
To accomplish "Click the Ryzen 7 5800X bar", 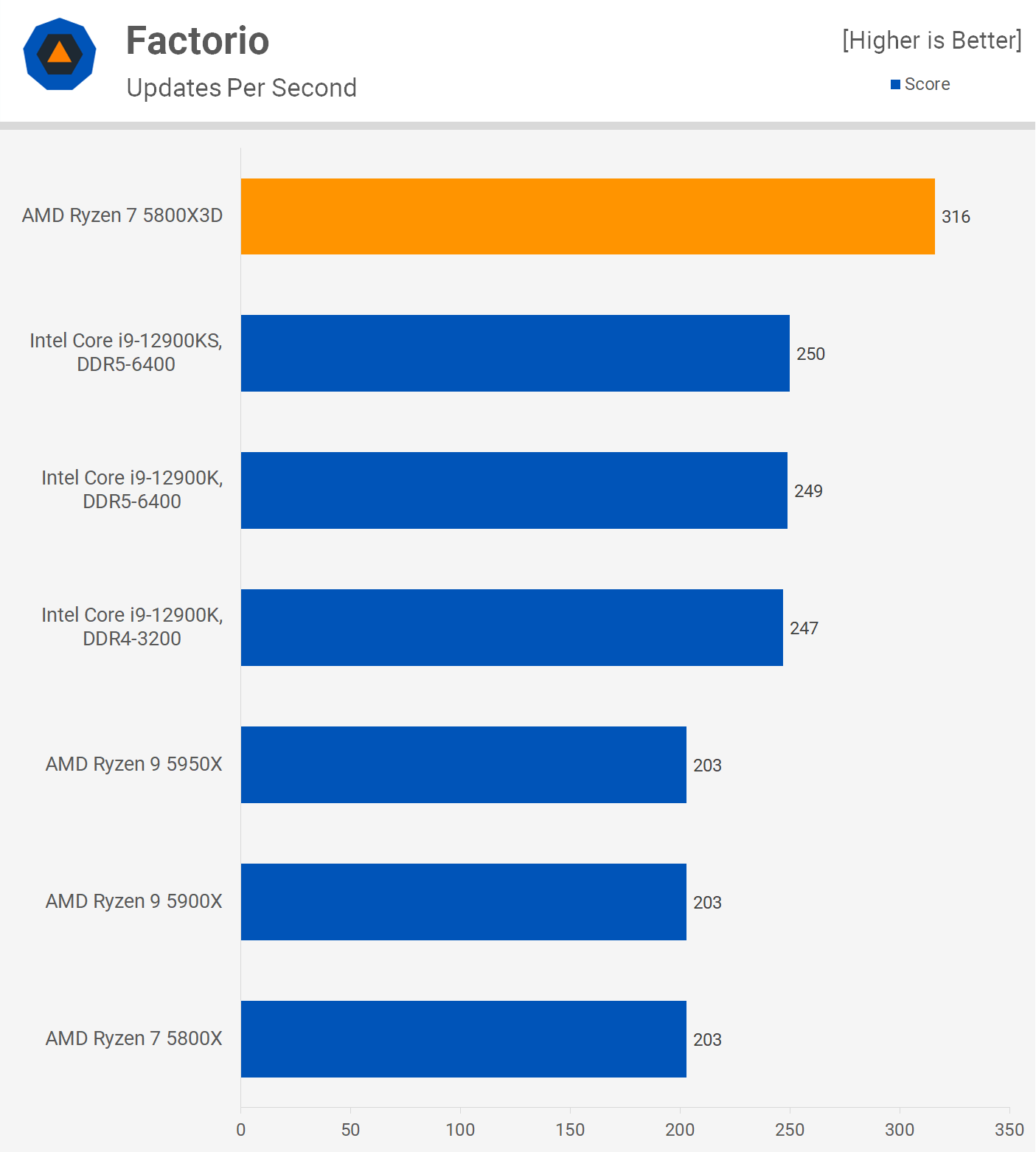I will (463, 1039).
